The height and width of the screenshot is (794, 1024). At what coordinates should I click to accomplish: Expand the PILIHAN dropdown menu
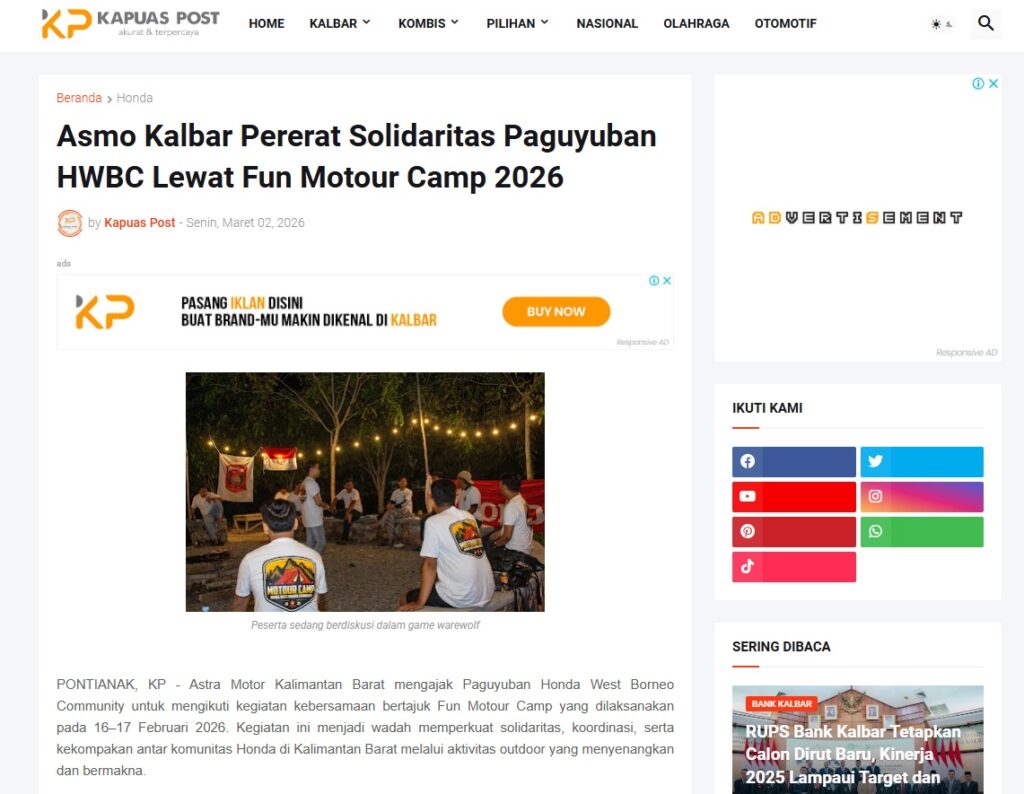pyautogui.click(x=517, y=24)
